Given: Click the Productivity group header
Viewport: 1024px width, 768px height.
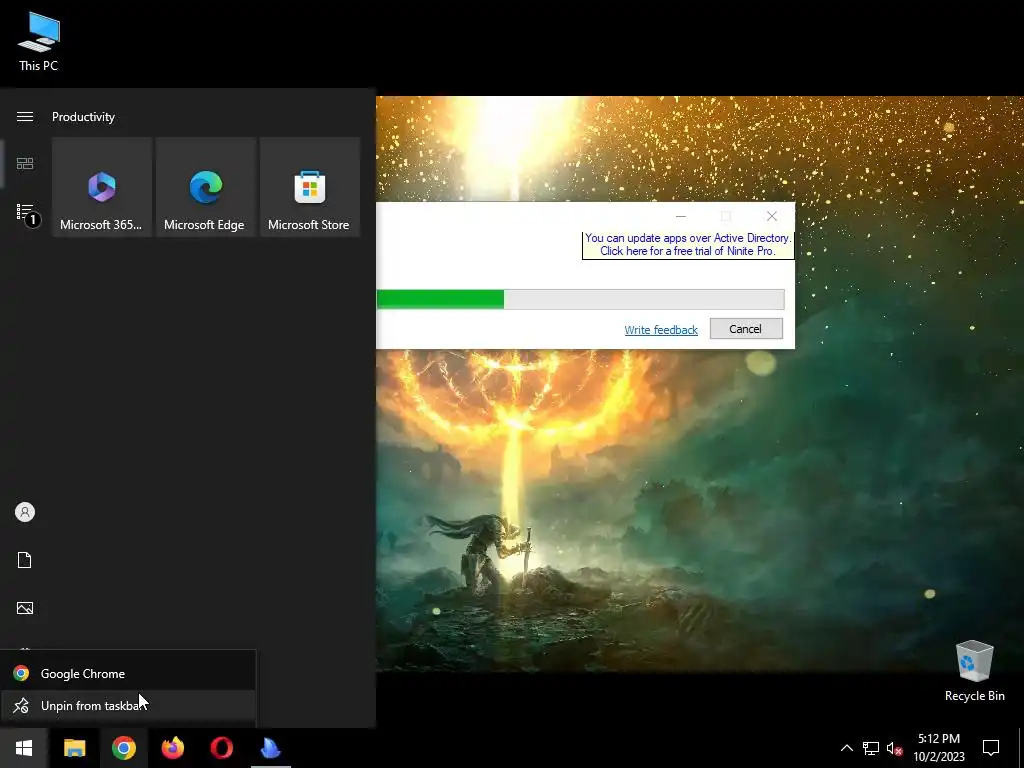Looking at the screenshot, I should 83,117.
